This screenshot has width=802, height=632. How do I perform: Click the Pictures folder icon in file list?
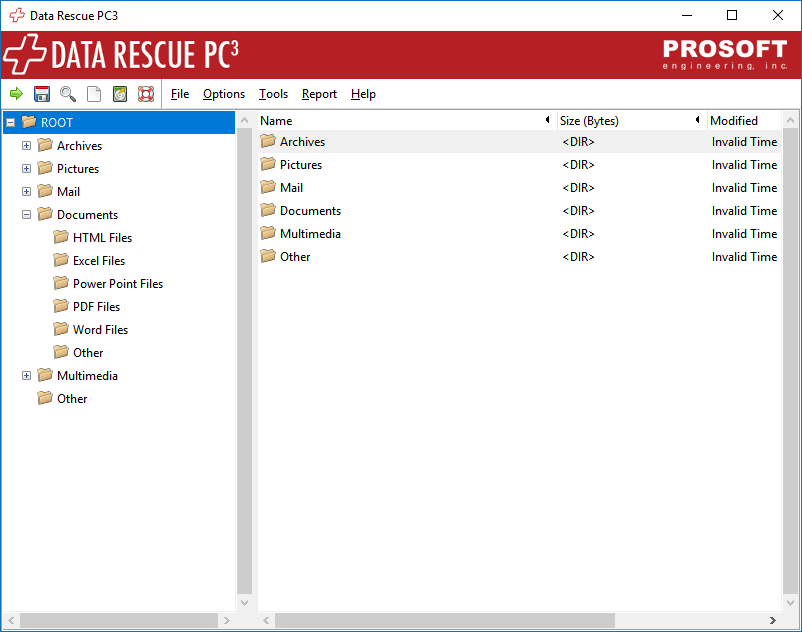click(x=268, y=164)
